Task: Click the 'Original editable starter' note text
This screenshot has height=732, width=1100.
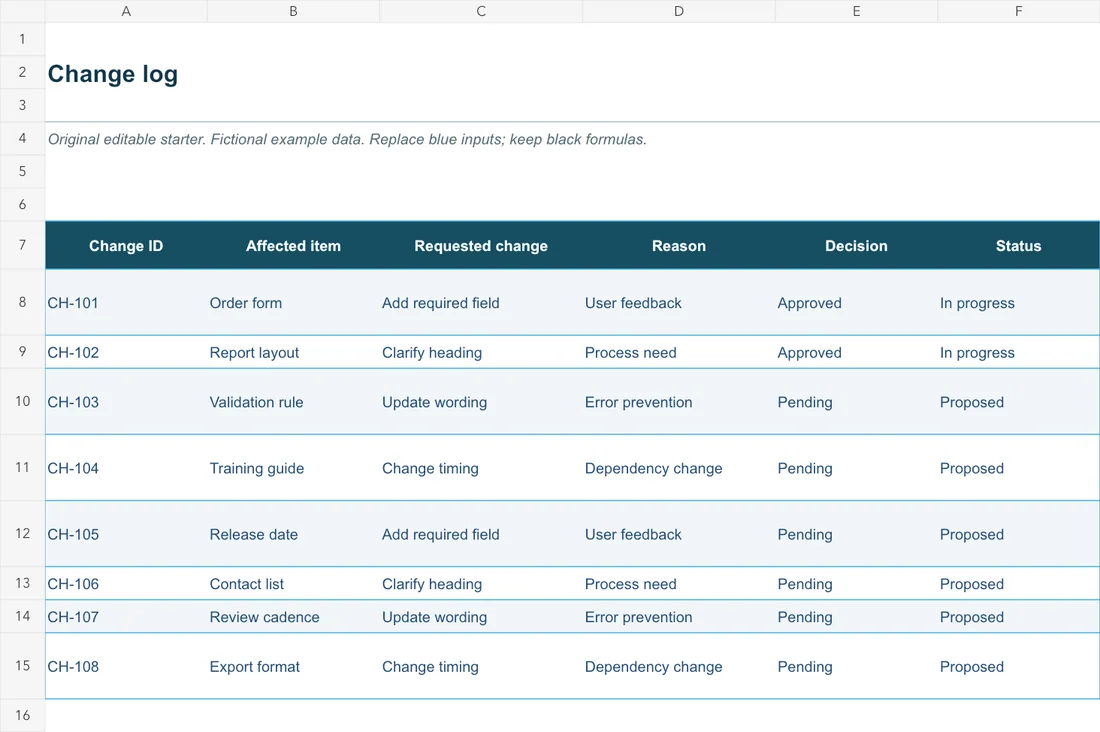Action: pos(347,139)
